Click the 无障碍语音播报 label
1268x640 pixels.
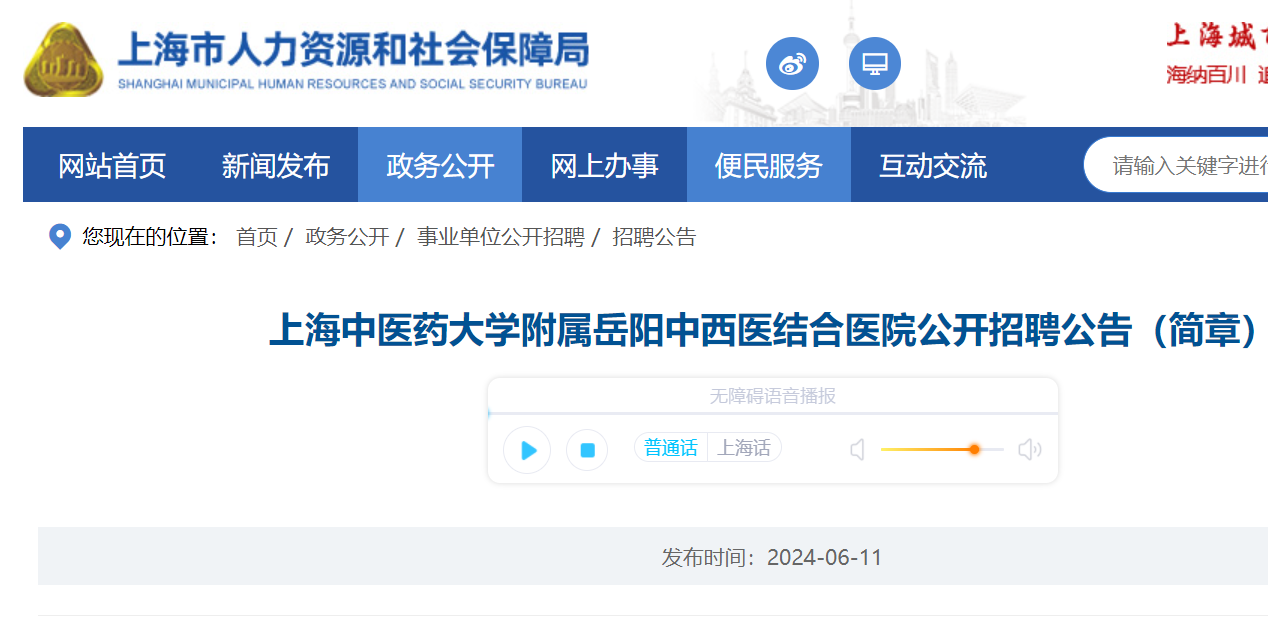pos(772,396)
